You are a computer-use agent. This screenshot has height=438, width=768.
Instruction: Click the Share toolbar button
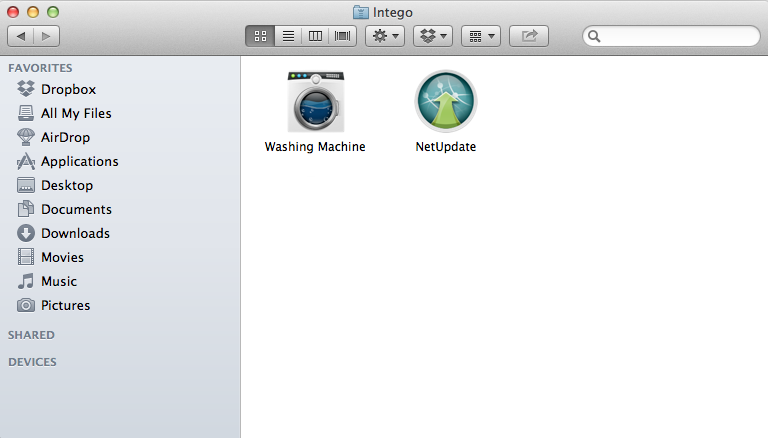[x=529, y=36]
